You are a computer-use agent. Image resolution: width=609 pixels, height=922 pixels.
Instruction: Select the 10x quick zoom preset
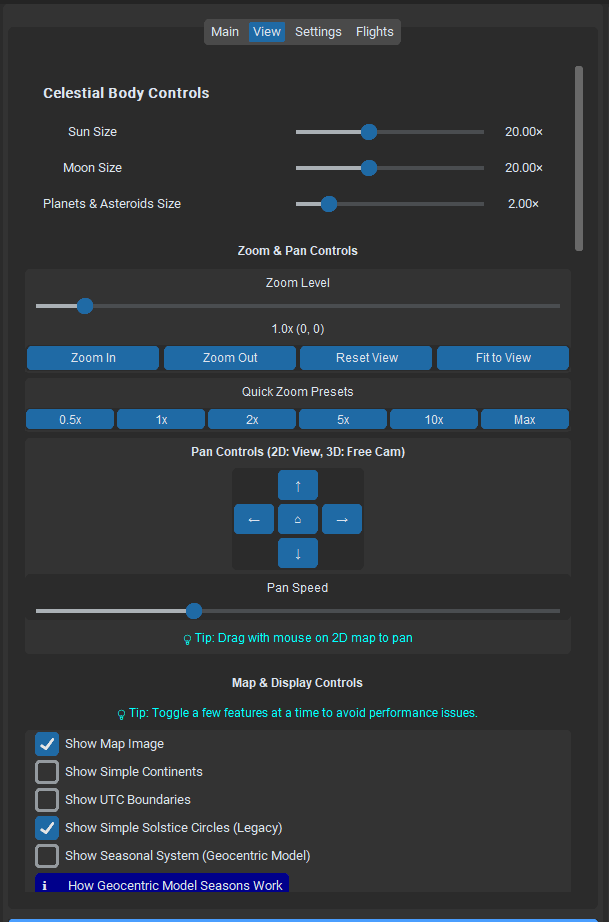point(433,418)
